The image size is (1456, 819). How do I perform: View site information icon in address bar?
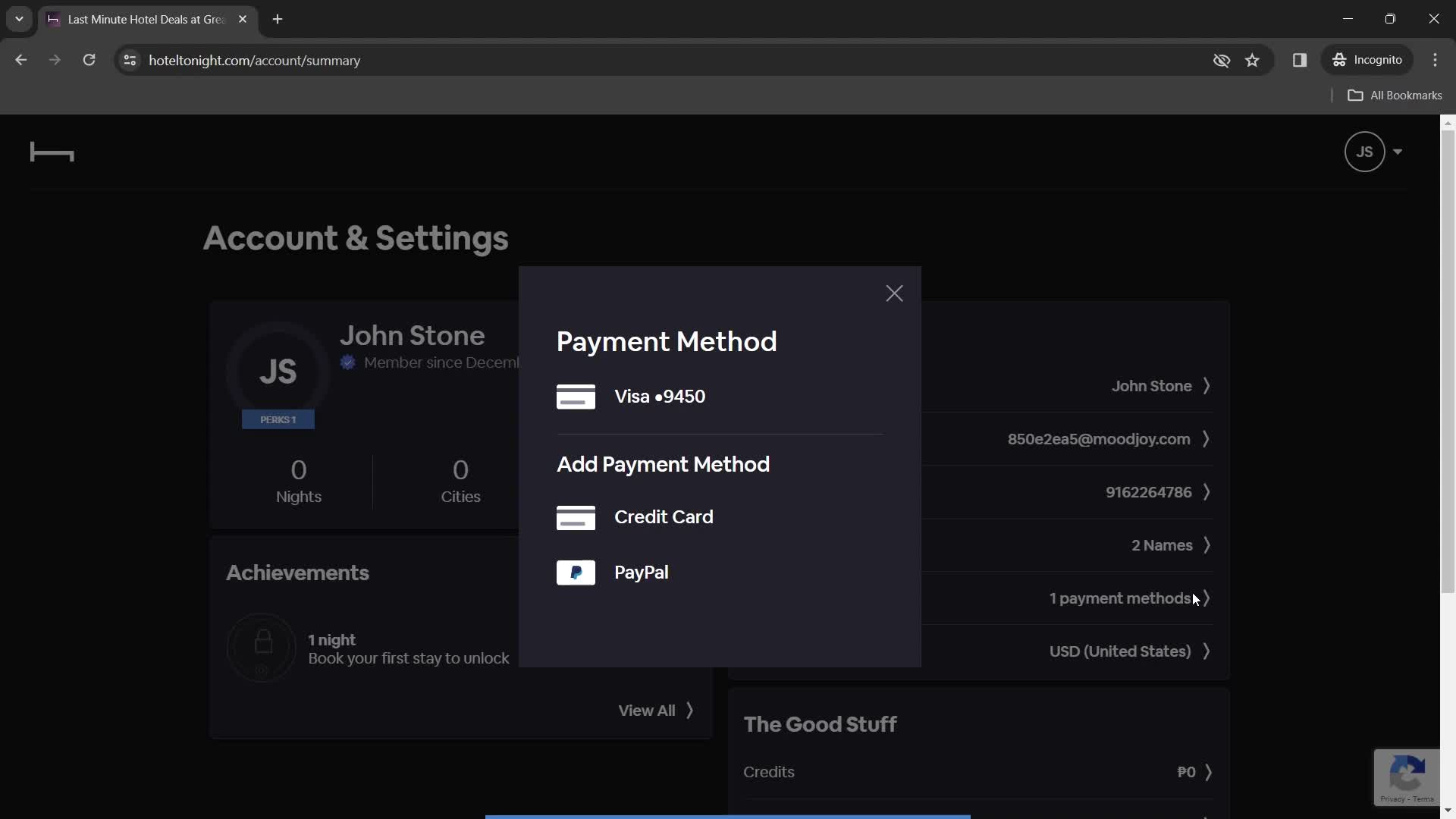[130, 60]
